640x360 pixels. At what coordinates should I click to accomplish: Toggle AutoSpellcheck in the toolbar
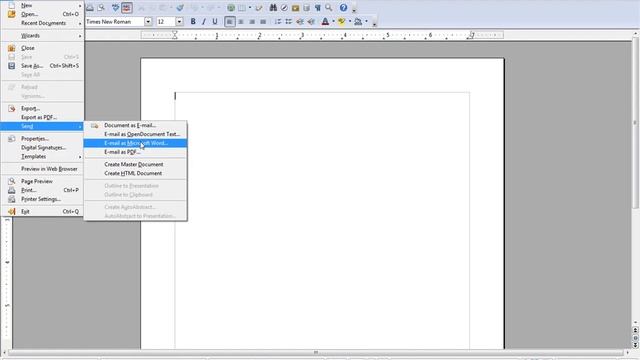click(x=127, y=8)
